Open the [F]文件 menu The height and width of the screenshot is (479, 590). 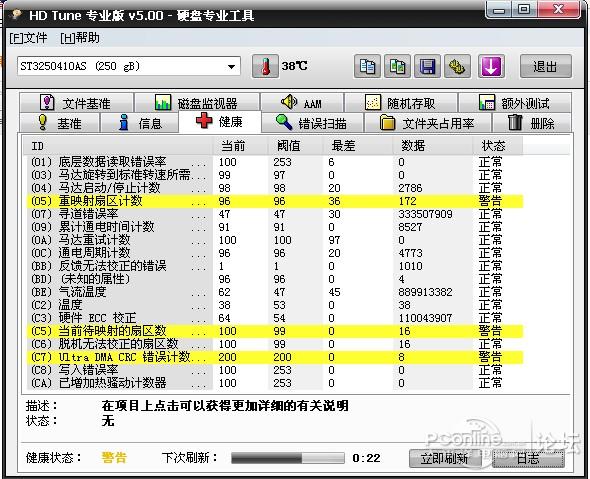(29, 38)
